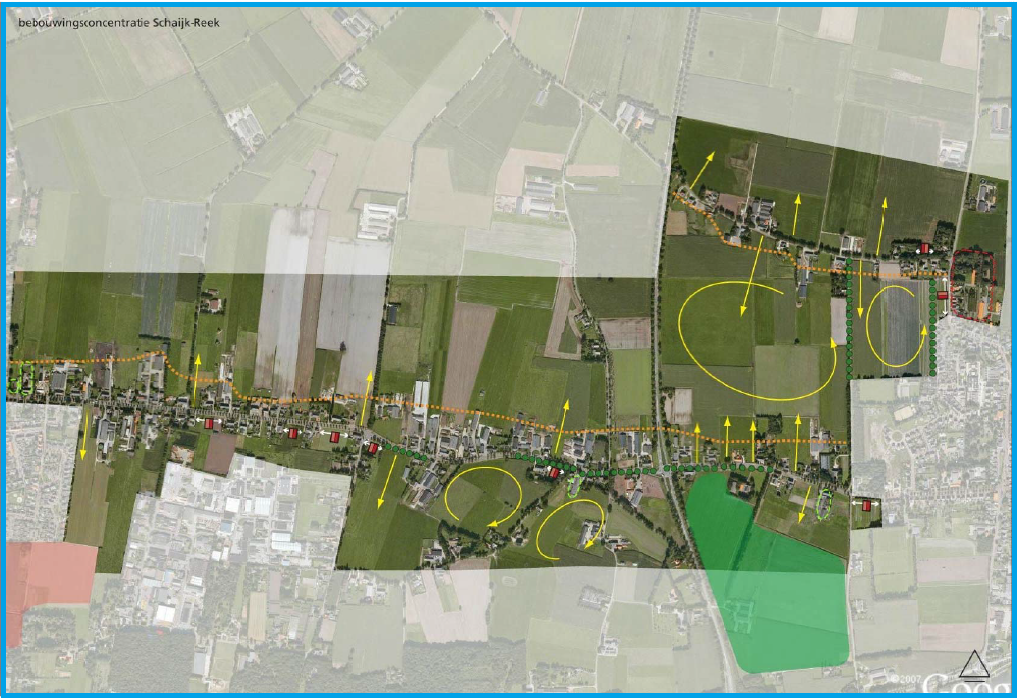Click the leftmost red building marker
This screenshot has height=698, width=1017.
210,424
